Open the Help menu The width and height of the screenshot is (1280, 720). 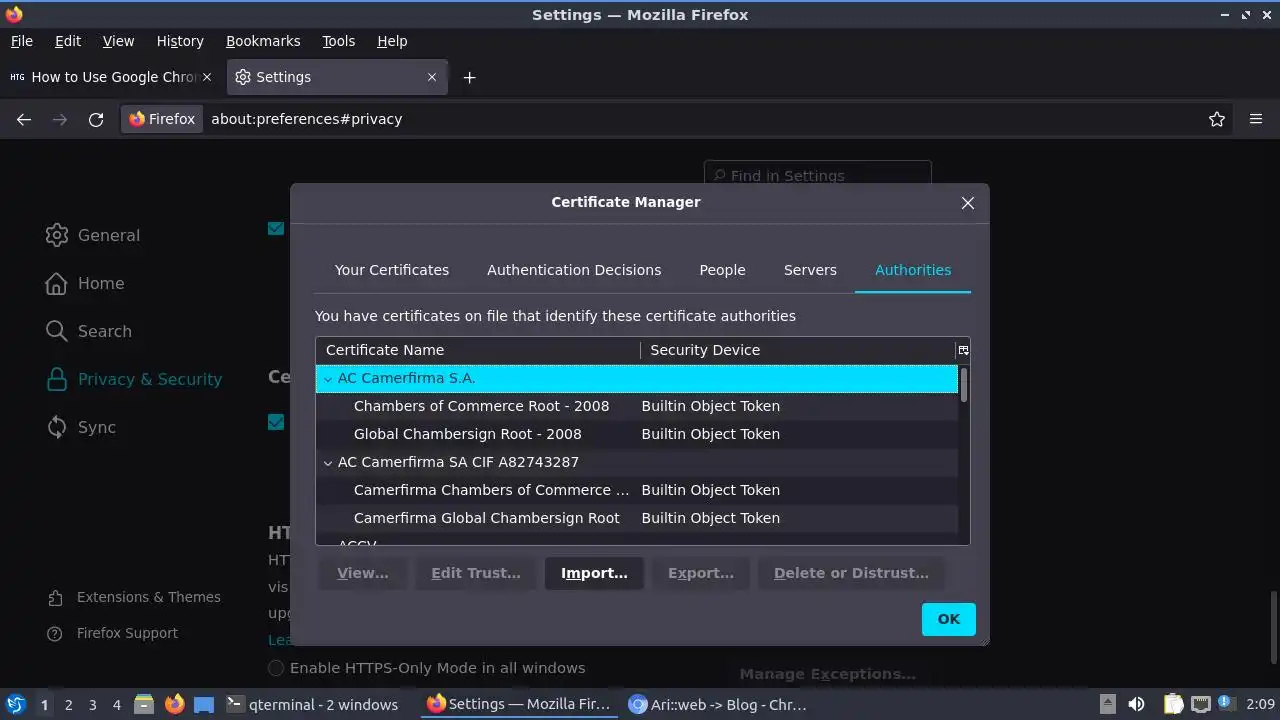(x=392, y=41)
